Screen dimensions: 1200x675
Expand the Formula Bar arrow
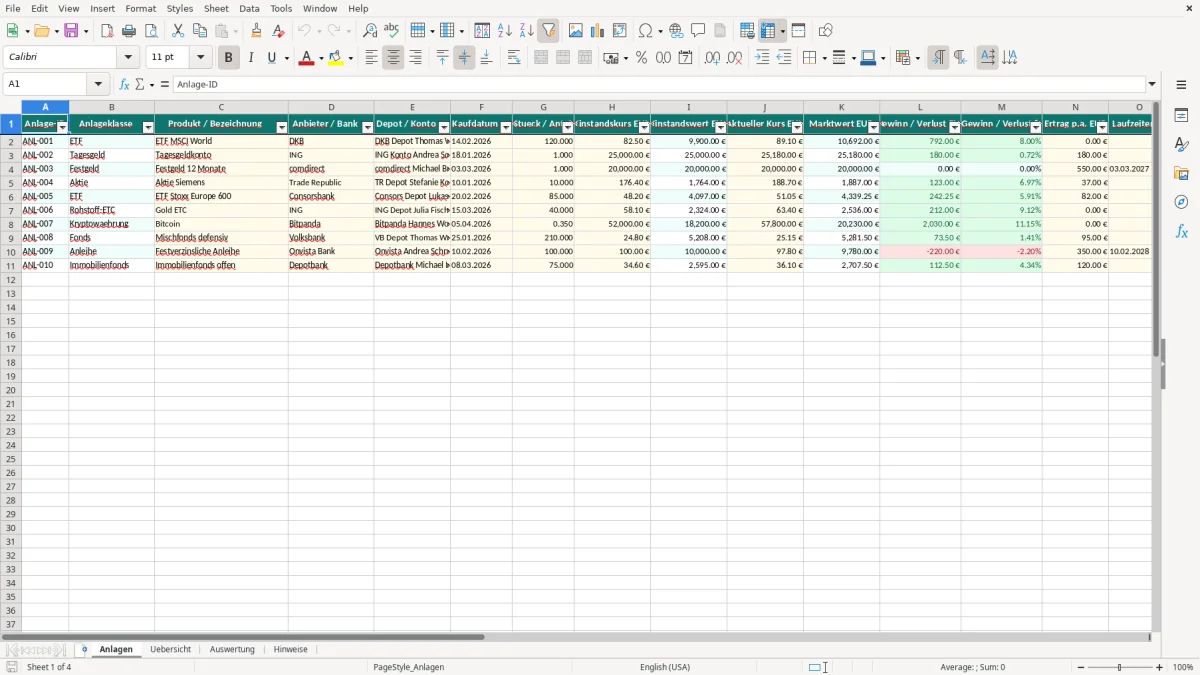point(1152,85)
